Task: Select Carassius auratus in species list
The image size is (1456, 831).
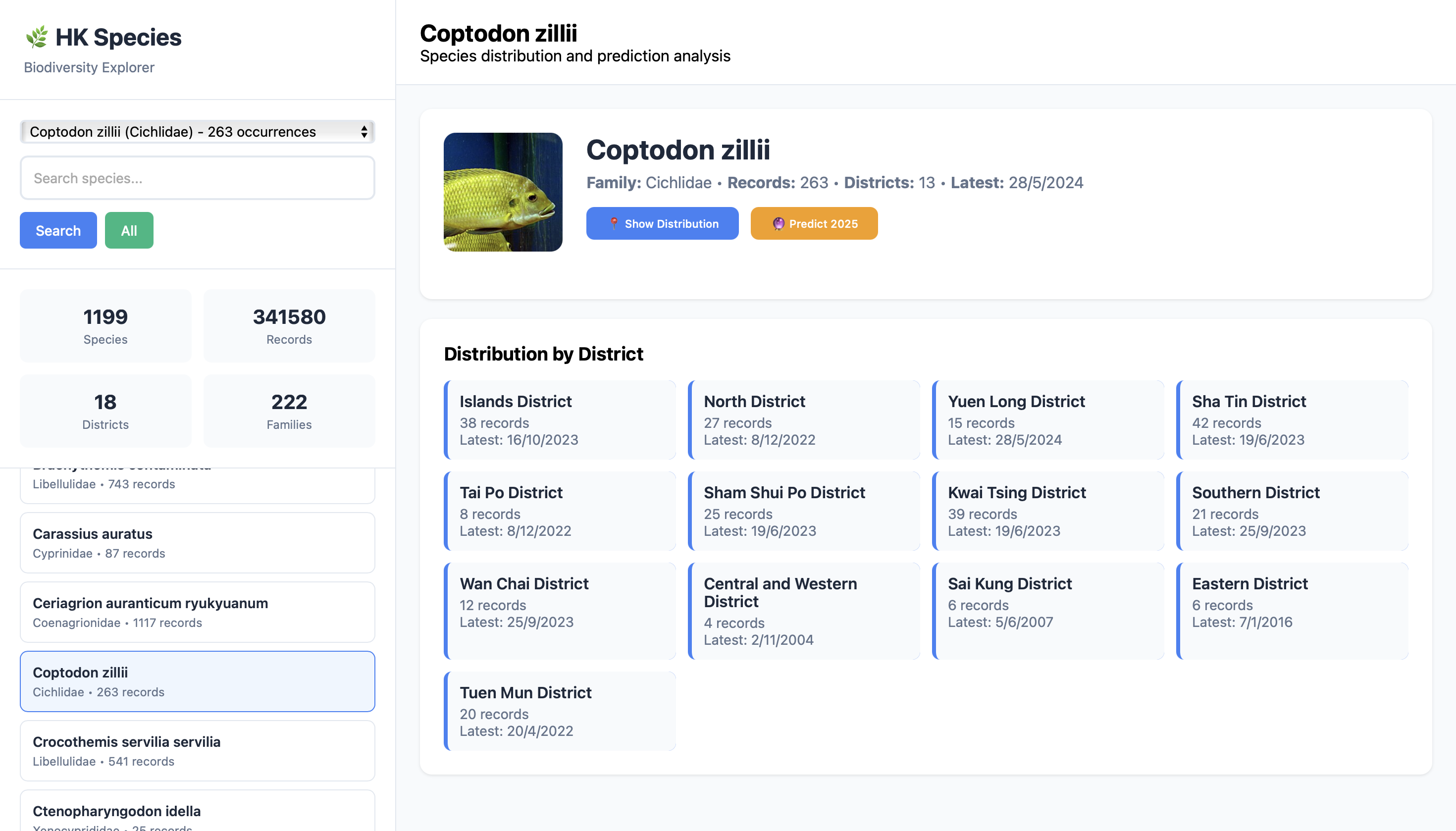Action: pyautogui.click(x=198, y=543)
